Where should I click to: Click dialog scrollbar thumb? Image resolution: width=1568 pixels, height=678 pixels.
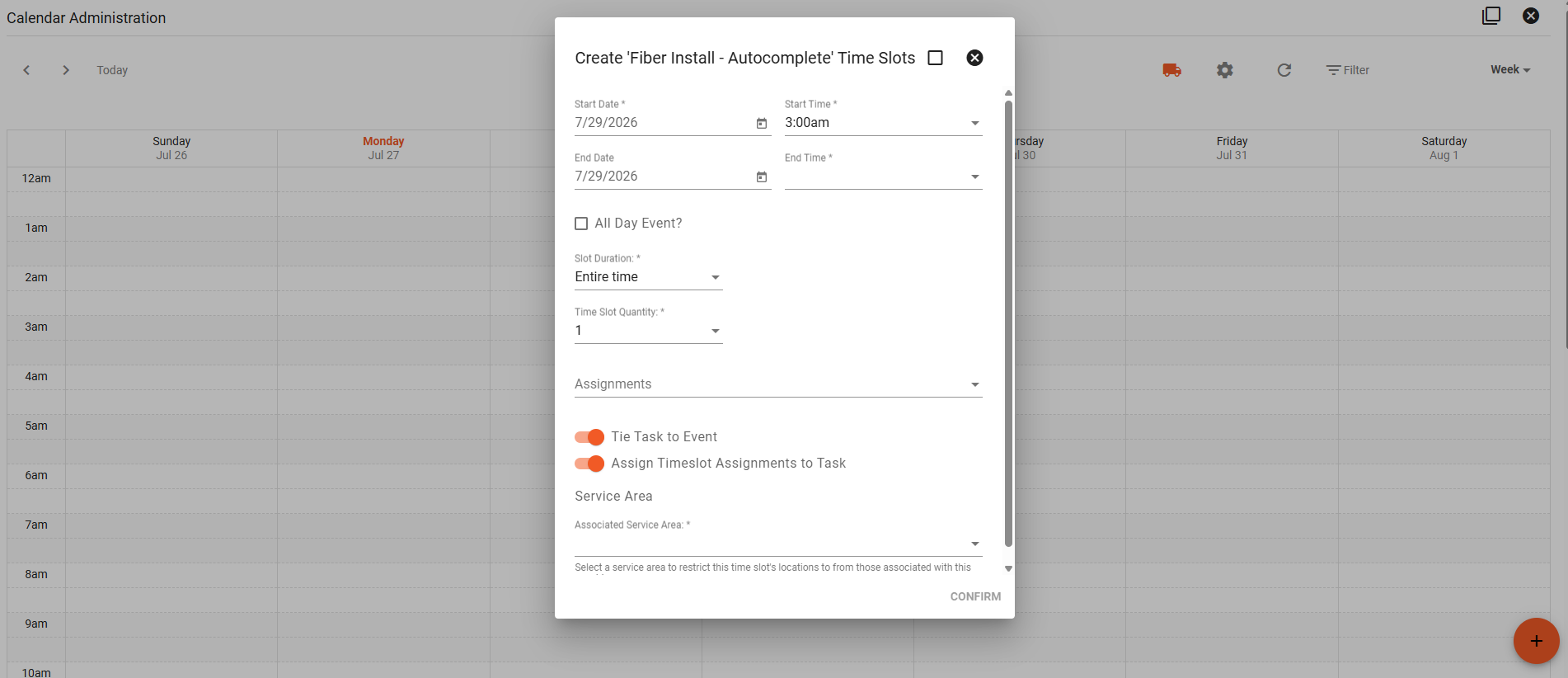click(1008, 323)
